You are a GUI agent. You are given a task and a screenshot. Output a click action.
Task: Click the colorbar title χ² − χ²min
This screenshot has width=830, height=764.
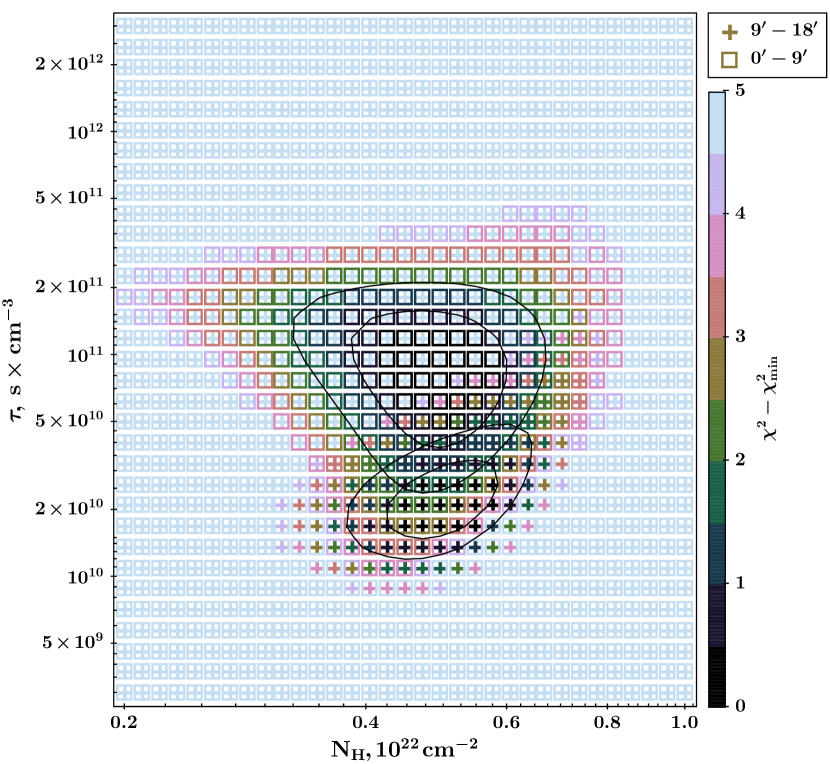[768, 398]
